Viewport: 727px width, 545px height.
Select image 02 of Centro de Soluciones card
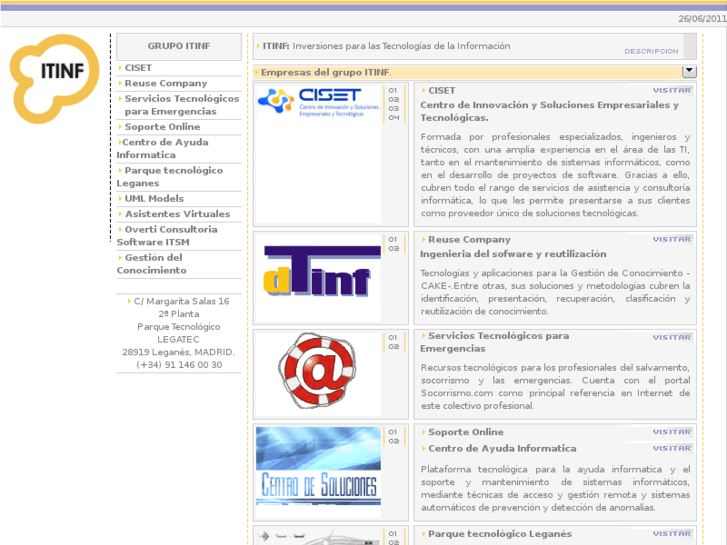(x=393, y=441)
